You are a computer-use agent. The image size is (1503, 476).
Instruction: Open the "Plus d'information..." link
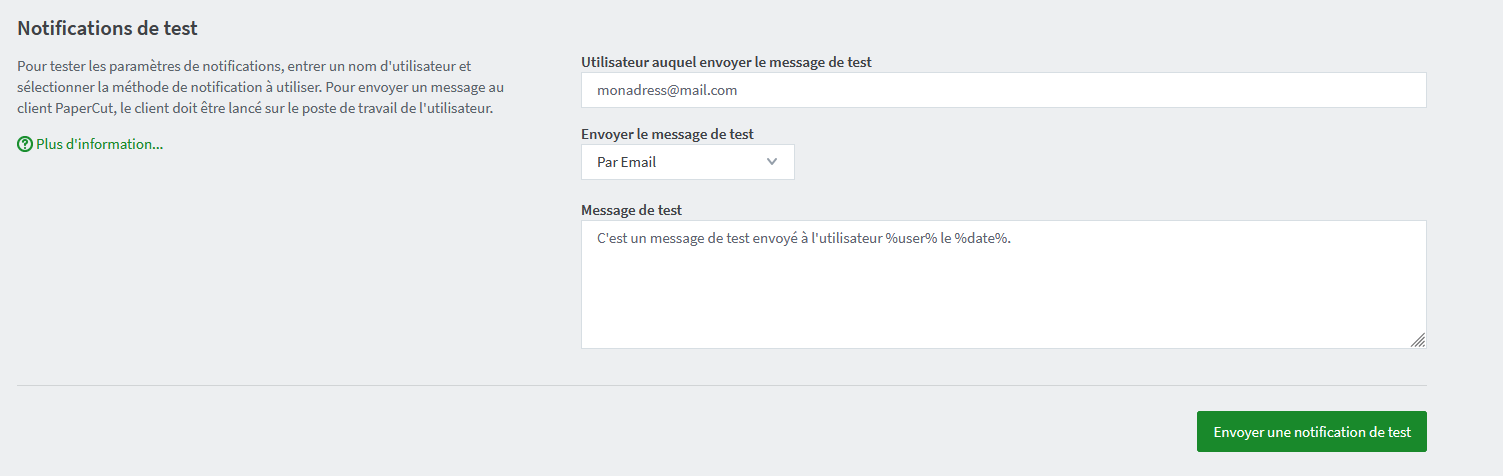tap(99, 144)
